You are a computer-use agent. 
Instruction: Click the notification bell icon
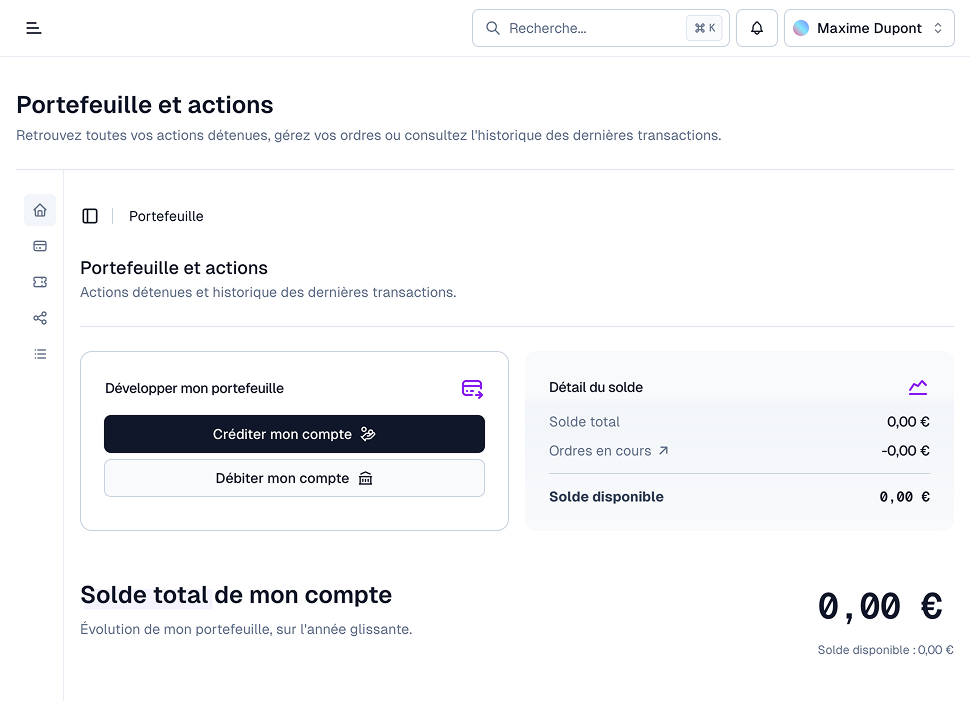point(757,28)
